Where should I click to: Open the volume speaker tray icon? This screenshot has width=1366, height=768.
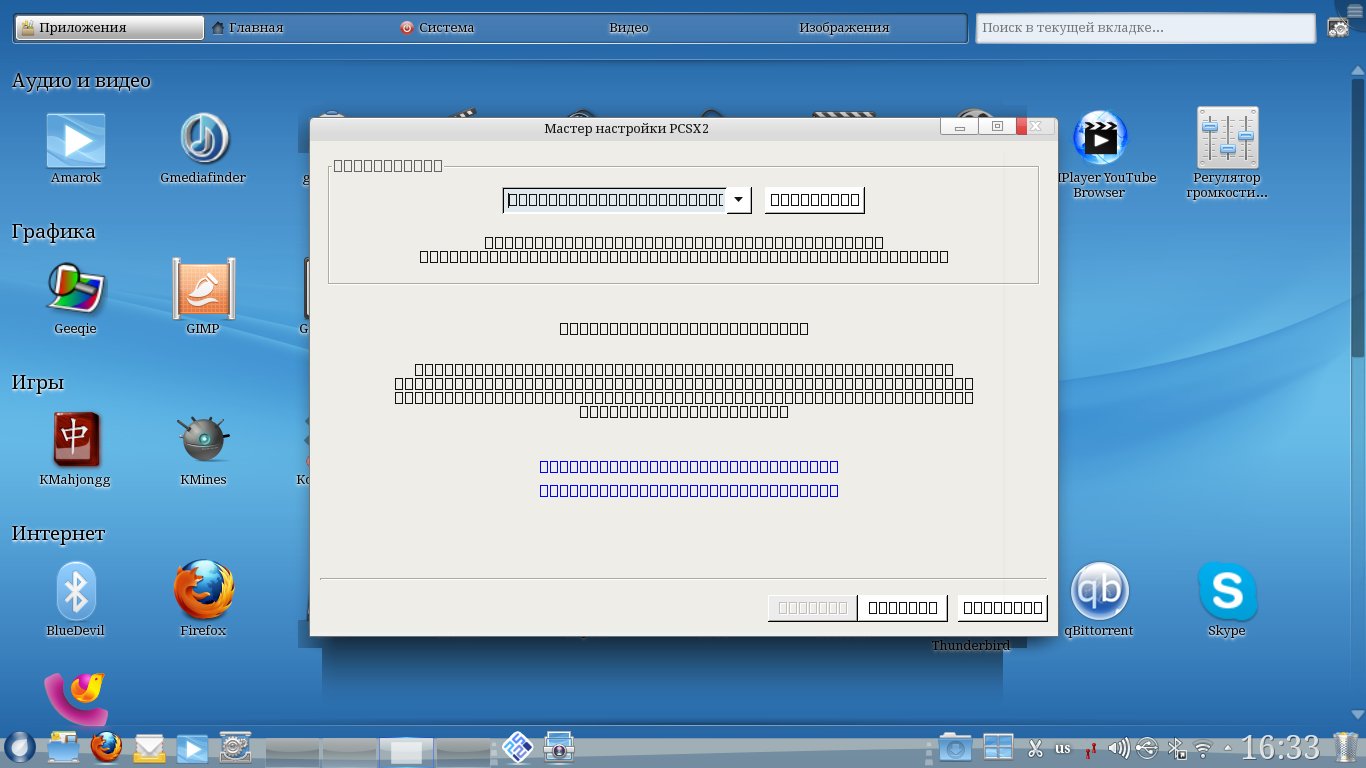click(x=1120, y=748)
